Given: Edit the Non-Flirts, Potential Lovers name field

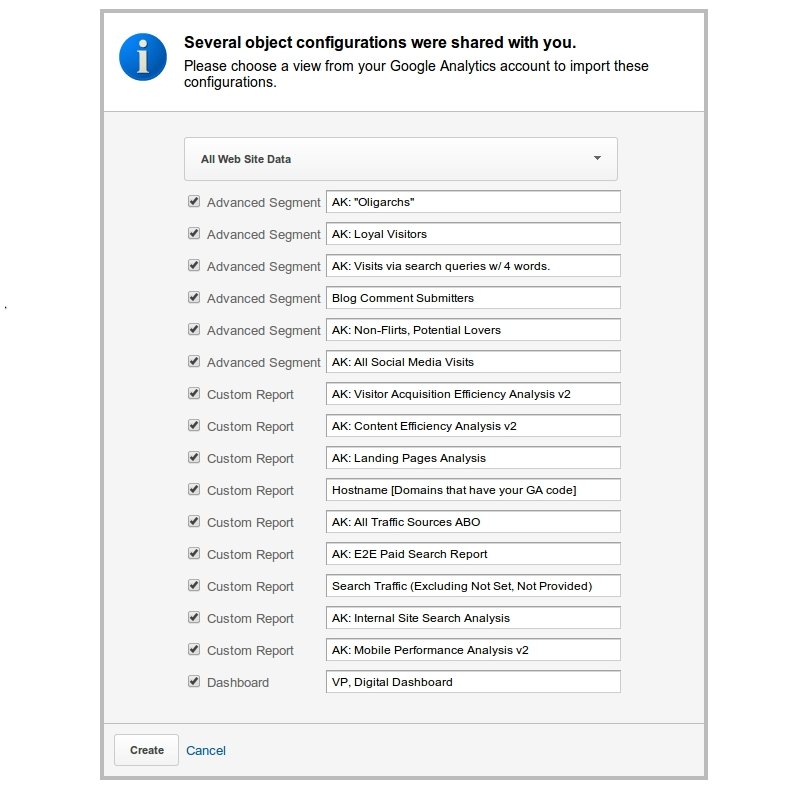Looking at the screenshot, I should pos(473,330).
